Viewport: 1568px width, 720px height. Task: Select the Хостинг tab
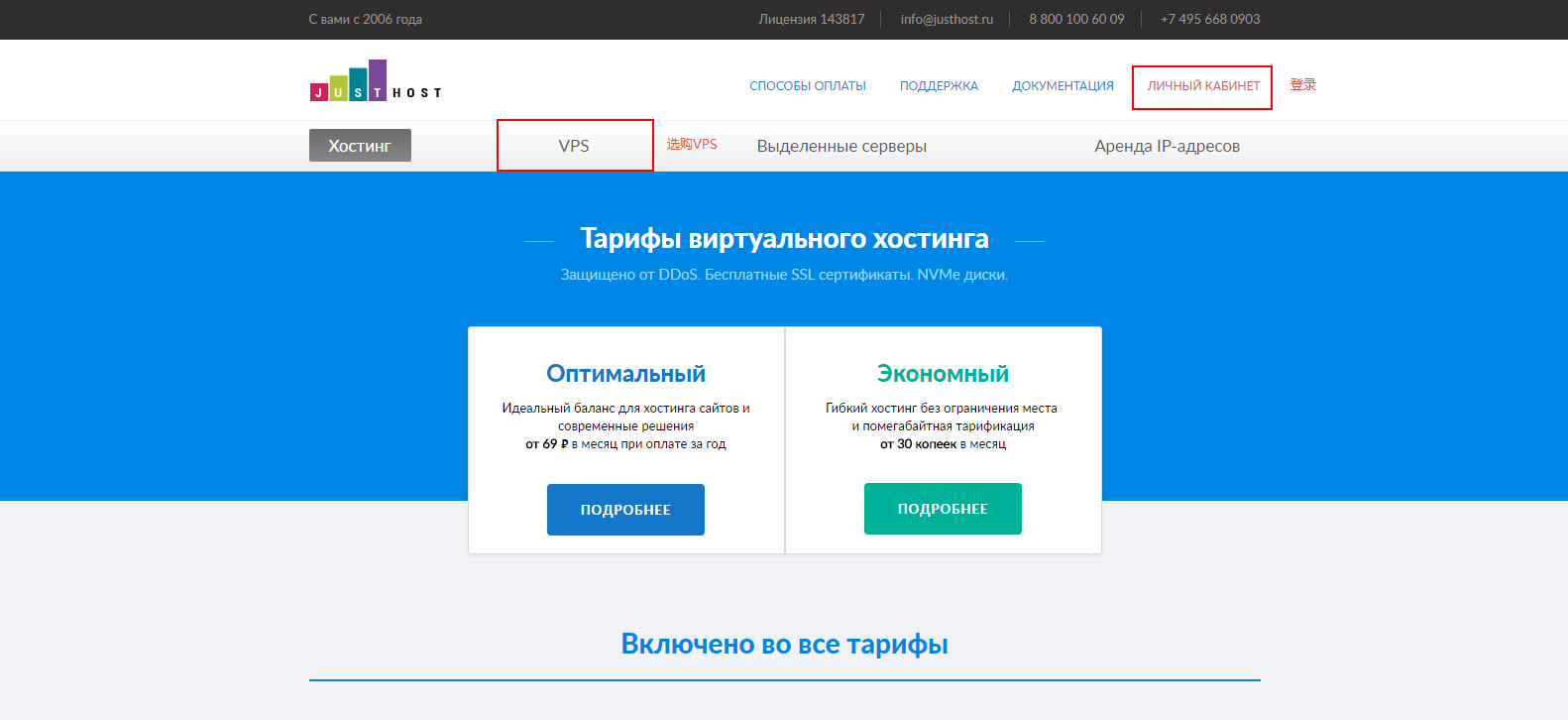click(x=360, y=146)
